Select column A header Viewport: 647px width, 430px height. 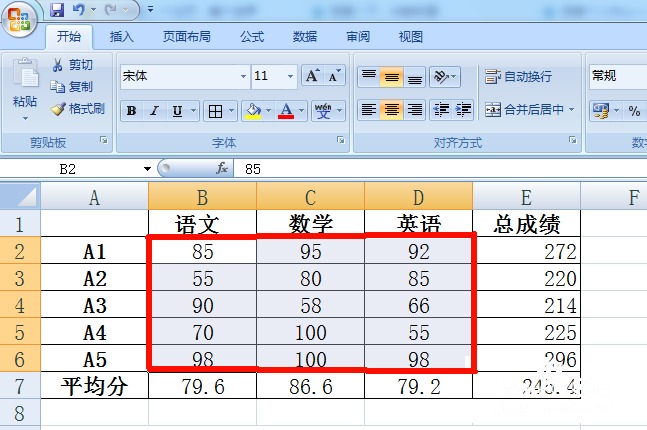coord(94,197)
